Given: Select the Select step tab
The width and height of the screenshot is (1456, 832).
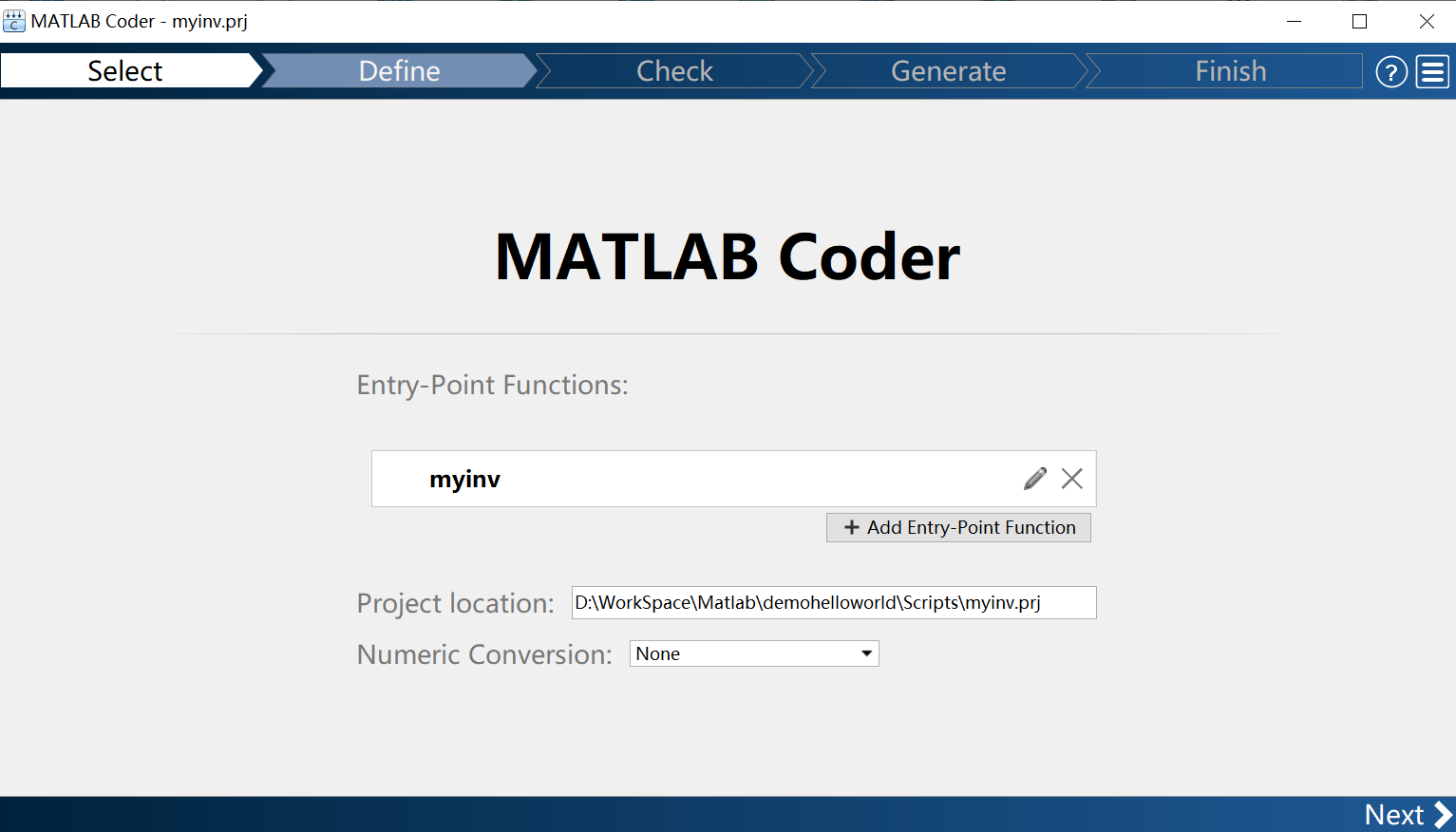Looking at the screenshot, I should click(x=125, y=71).
